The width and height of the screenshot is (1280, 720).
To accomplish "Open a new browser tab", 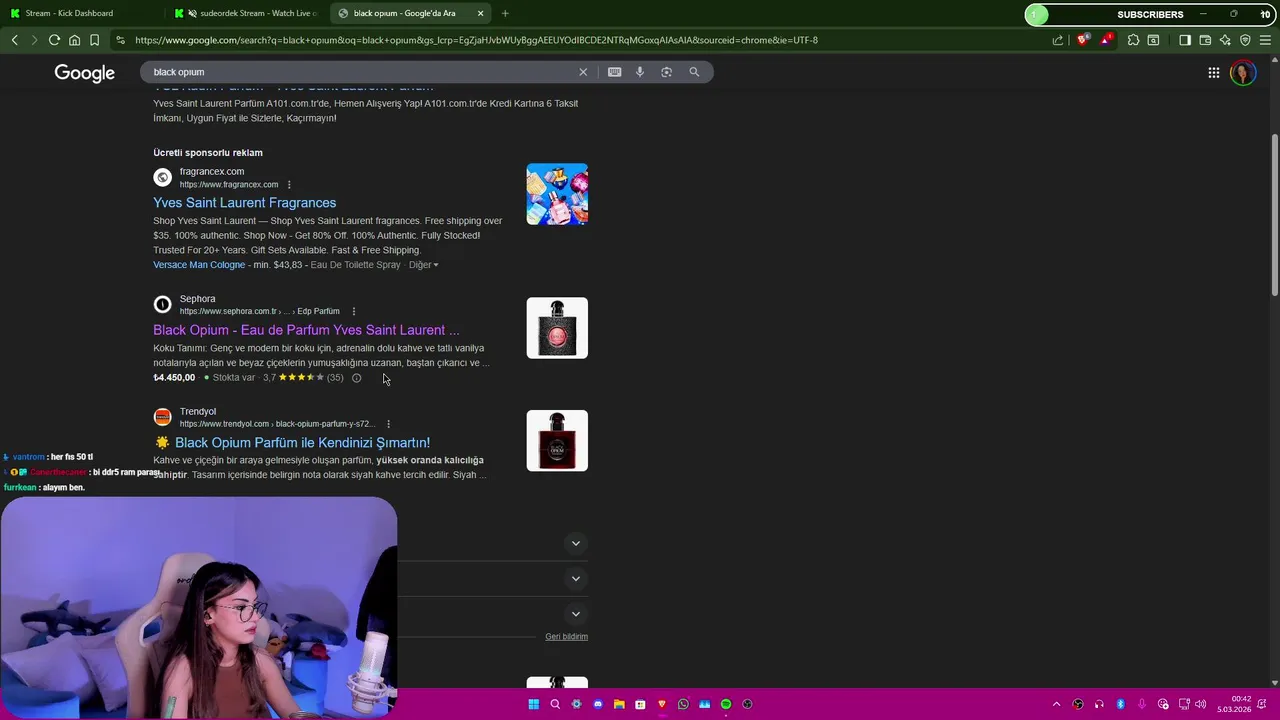I will click(505, 13).
